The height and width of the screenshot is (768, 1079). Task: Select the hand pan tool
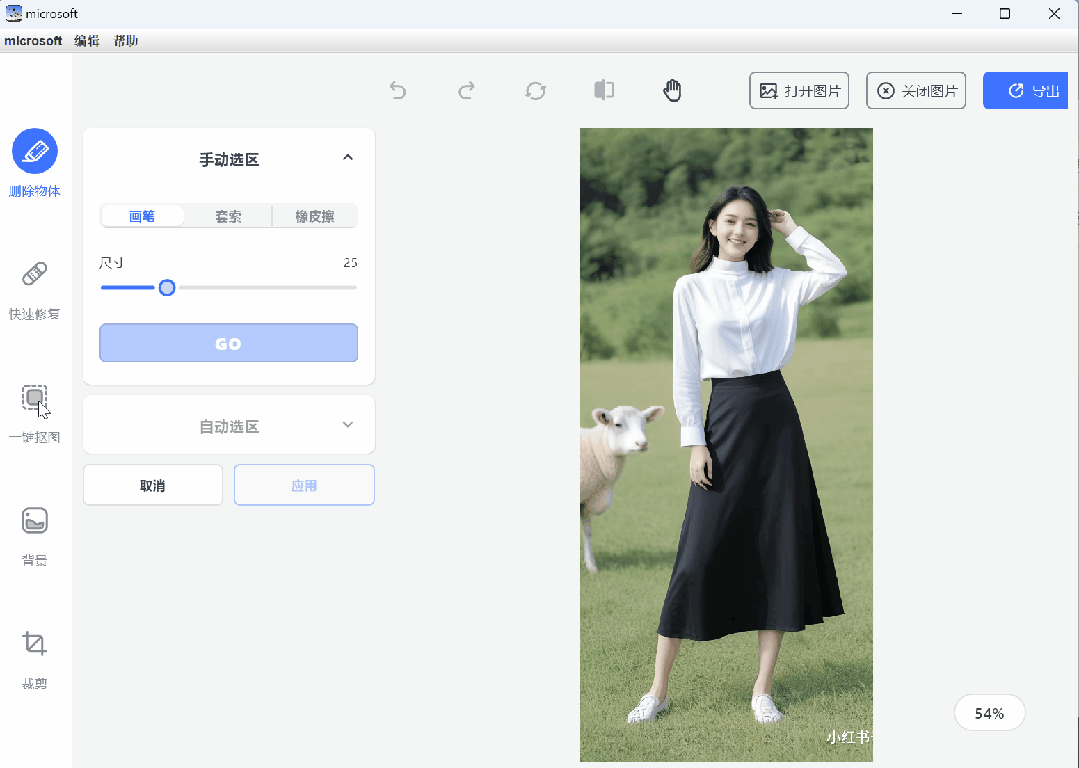[x=672, y=89]
